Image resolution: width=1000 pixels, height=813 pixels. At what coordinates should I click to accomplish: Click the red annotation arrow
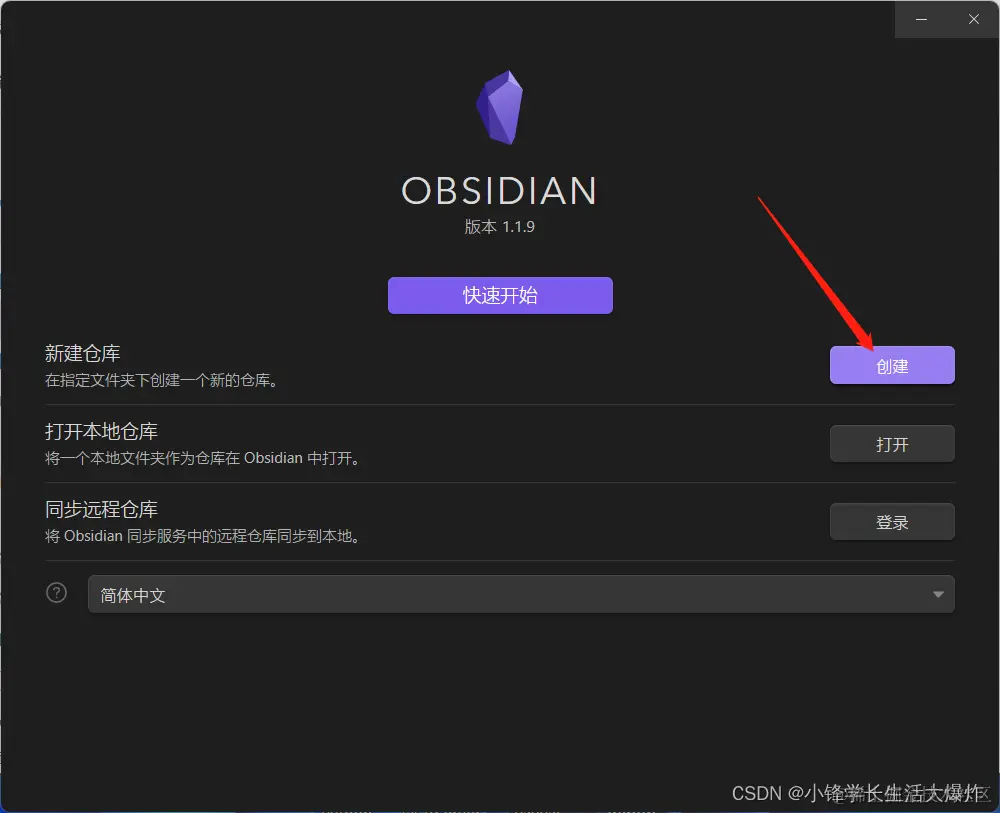point(816,274)
